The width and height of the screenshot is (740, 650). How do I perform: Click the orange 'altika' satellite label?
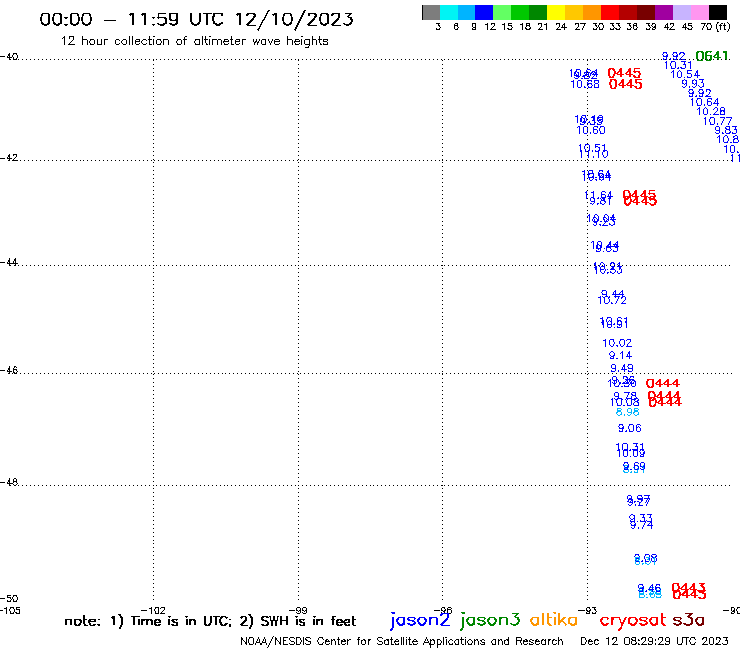click(x=553, y=620)
